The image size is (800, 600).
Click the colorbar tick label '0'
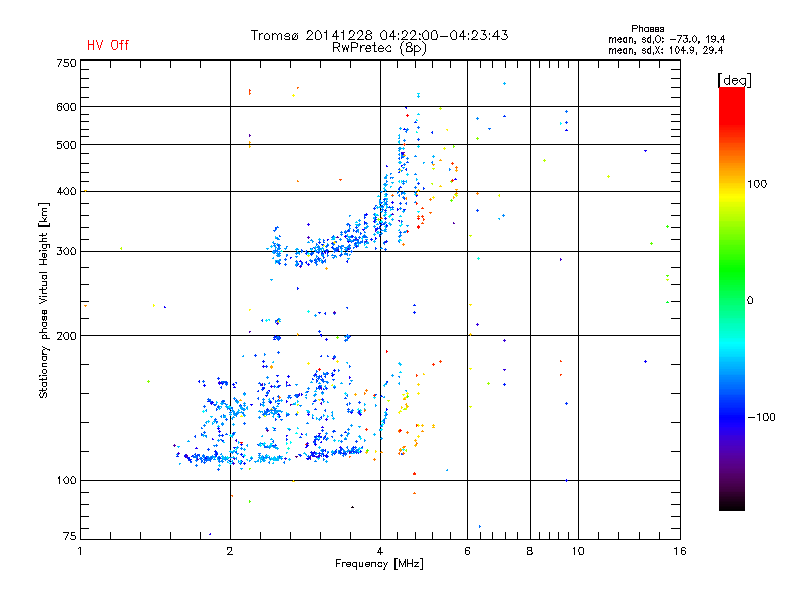pyautogui.click(x=750, y=301)
